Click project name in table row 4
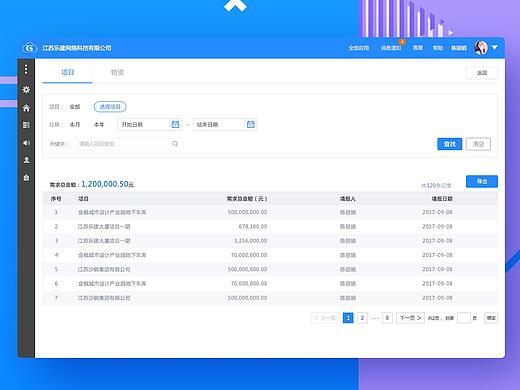This screenshot has height=390, width=520. pos(112,255)
